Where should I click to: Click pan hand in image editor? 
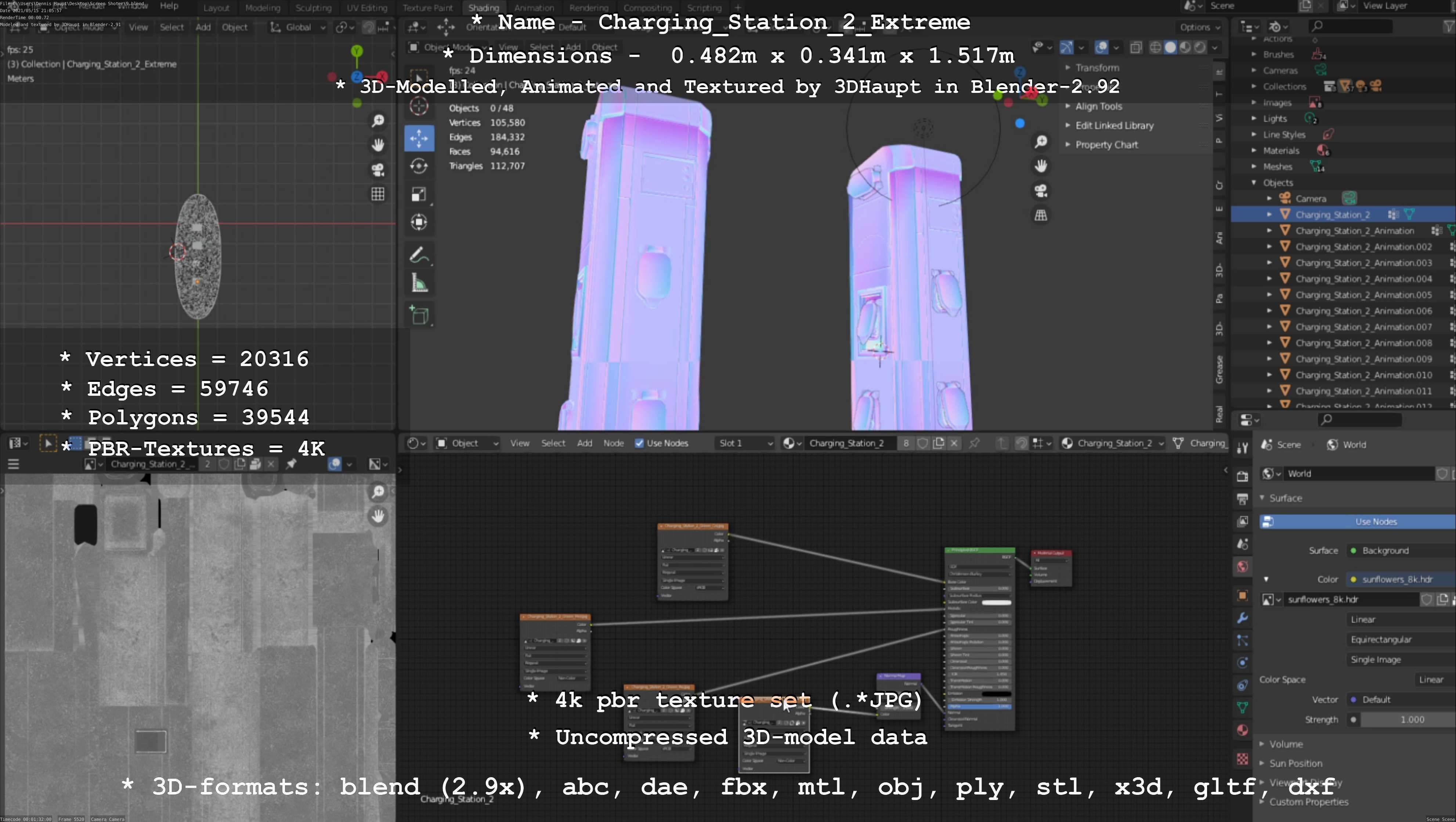coord(377,516)
